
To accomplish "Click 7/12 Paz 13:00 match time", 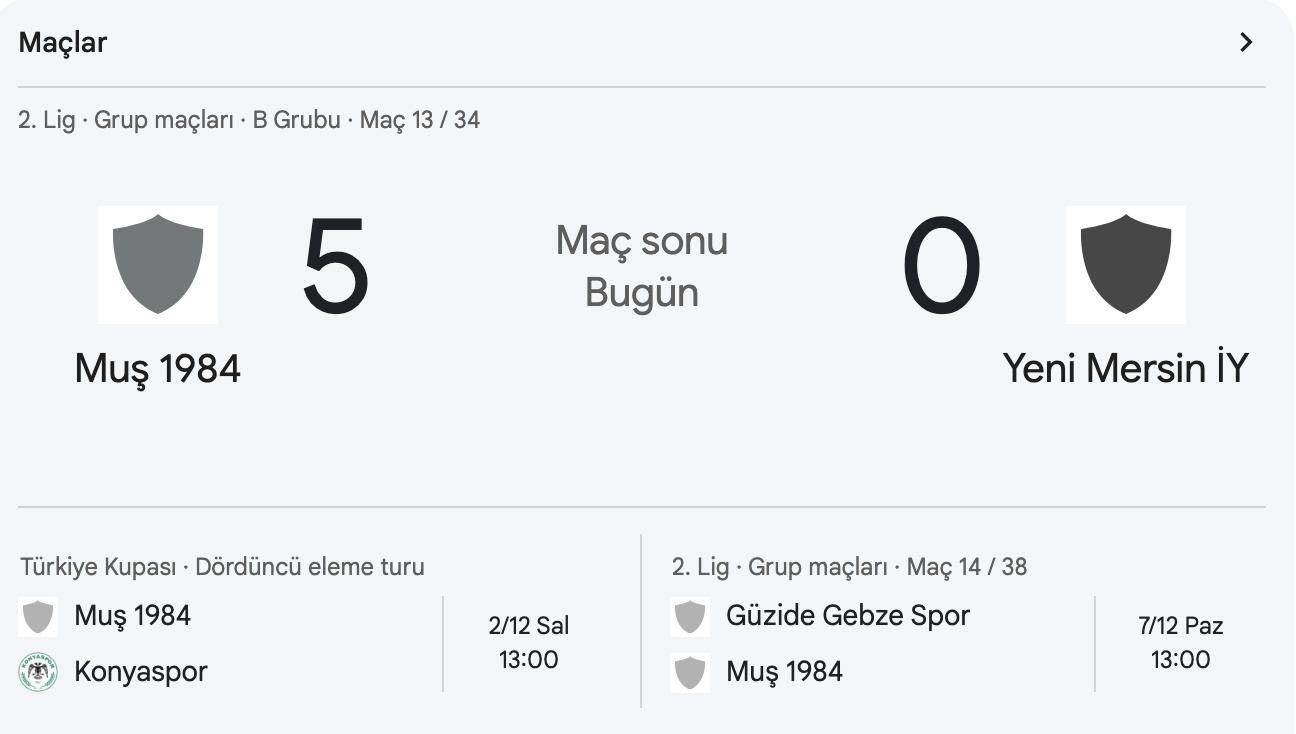I will click(1180, 643).
